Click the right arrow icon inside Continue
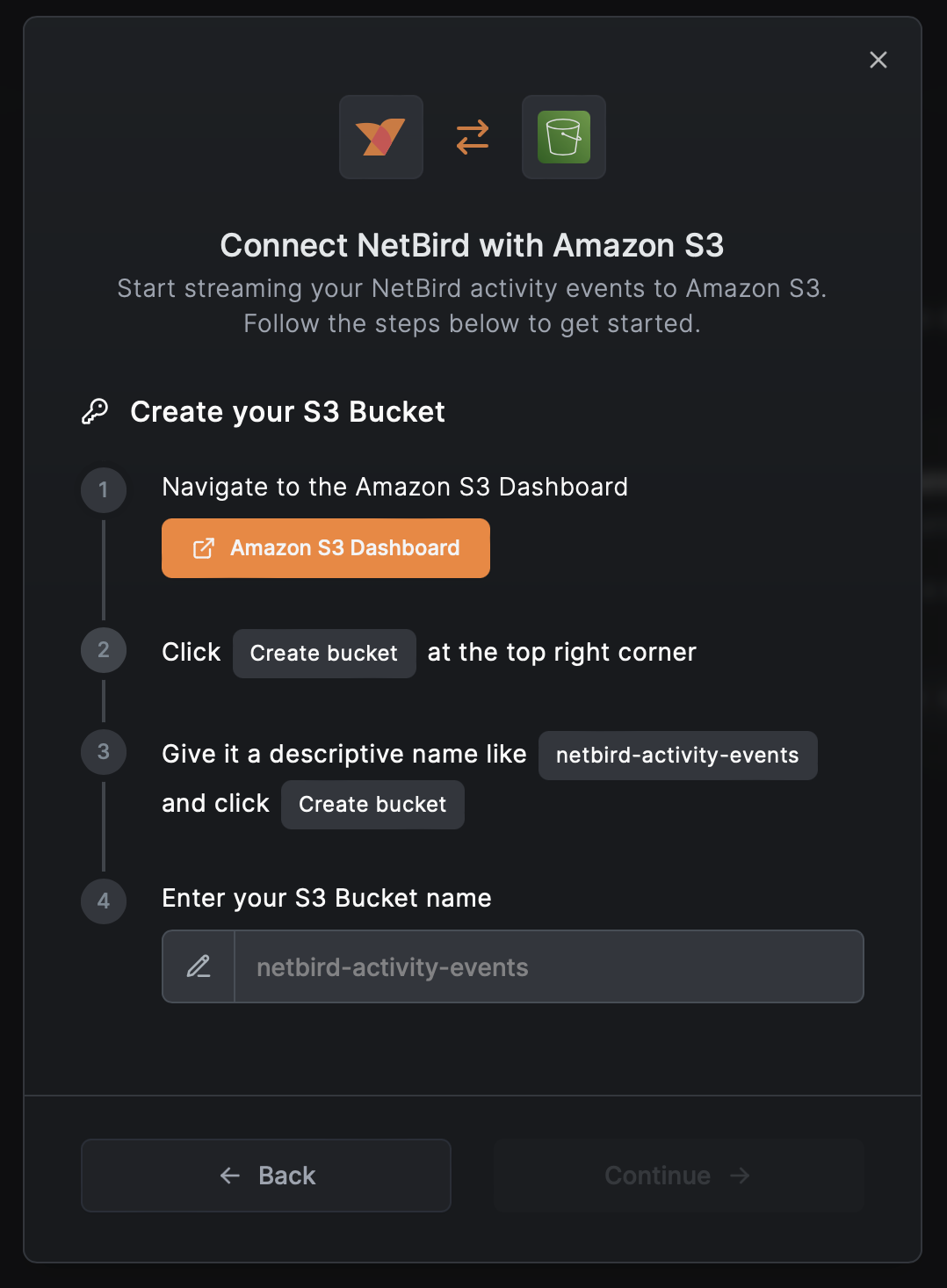 click(740, 1176)
